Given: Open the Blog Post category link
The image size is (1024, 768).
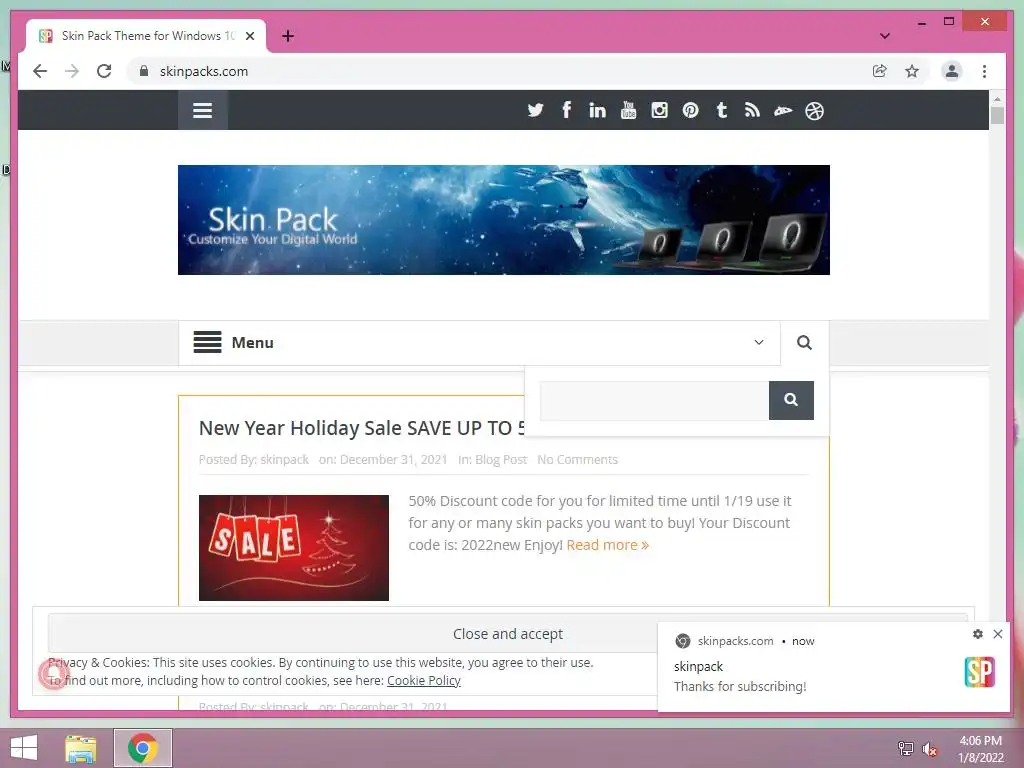Looking at the screenshot, I should tap(501, 460).
